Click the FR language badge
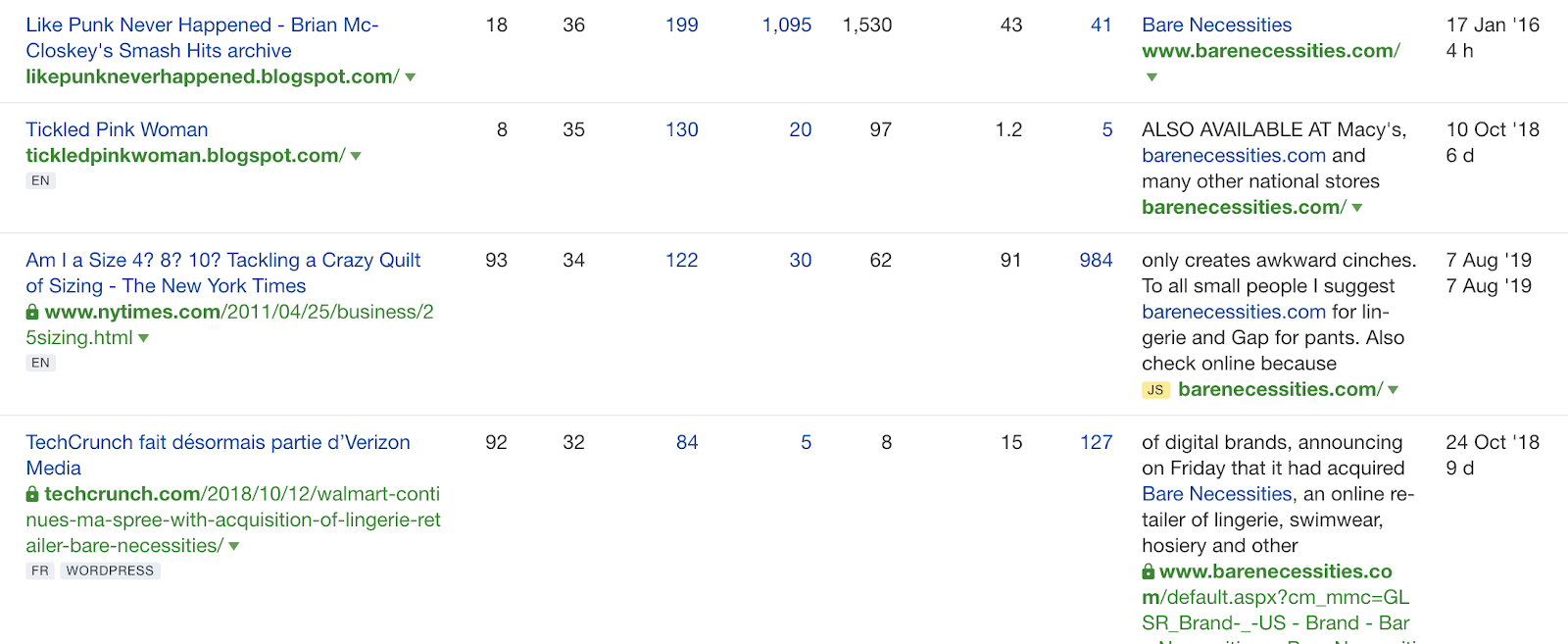Viewport: 1568px width, 644px height. click(x=39, y=570)
